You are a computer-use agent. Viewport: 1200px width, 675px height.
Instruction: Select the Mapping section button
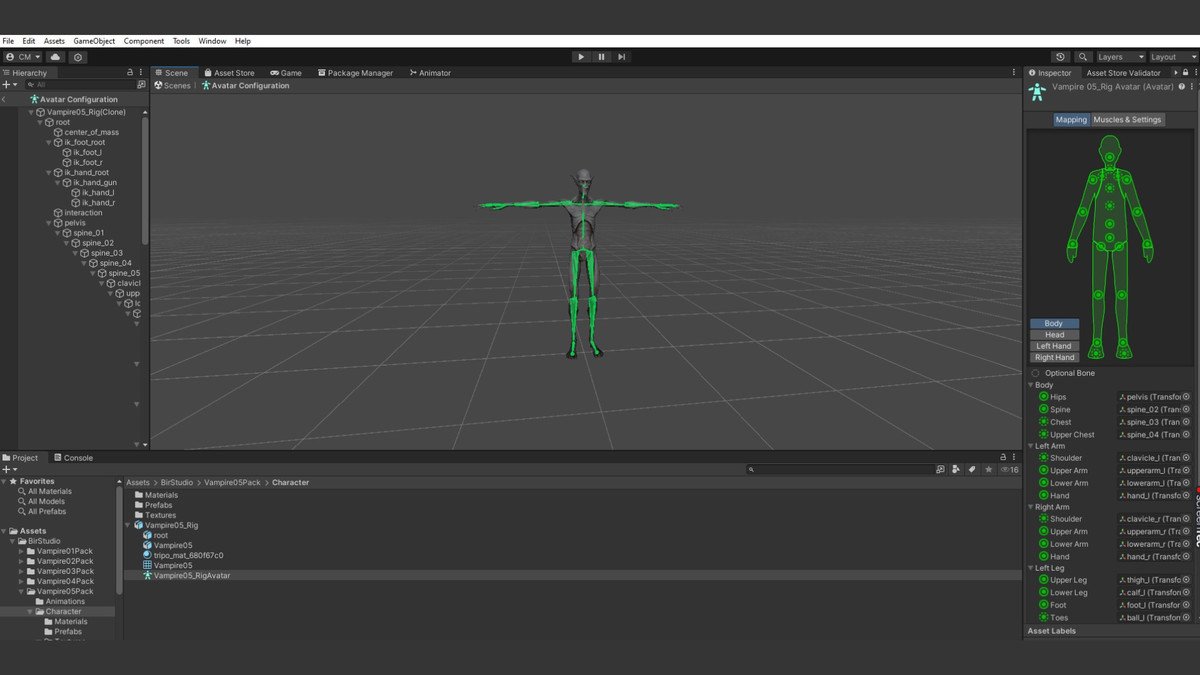[1071, 119]
